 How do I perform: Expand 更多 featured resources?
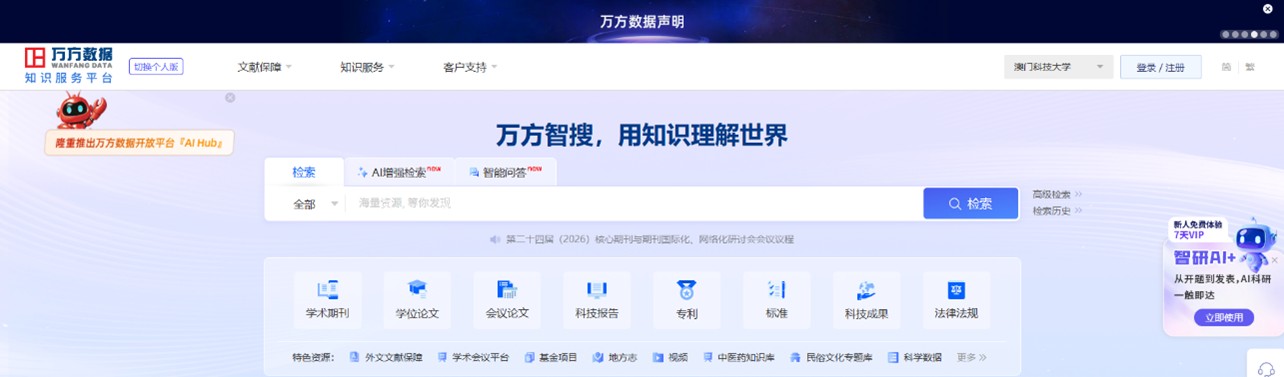(x=972, y=357)
